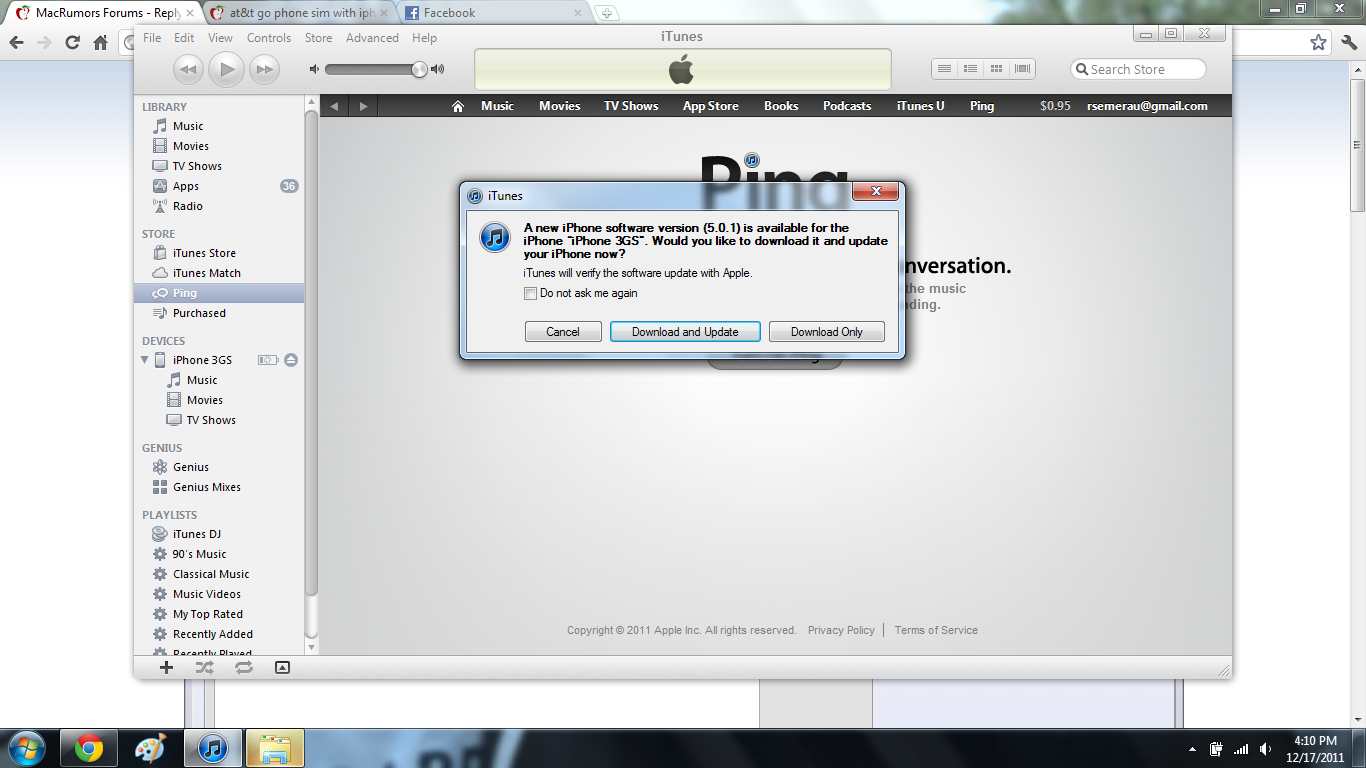The image size is (1366, 768).
Task: Open the Windows Start button
Action: (x=25, y=748)
